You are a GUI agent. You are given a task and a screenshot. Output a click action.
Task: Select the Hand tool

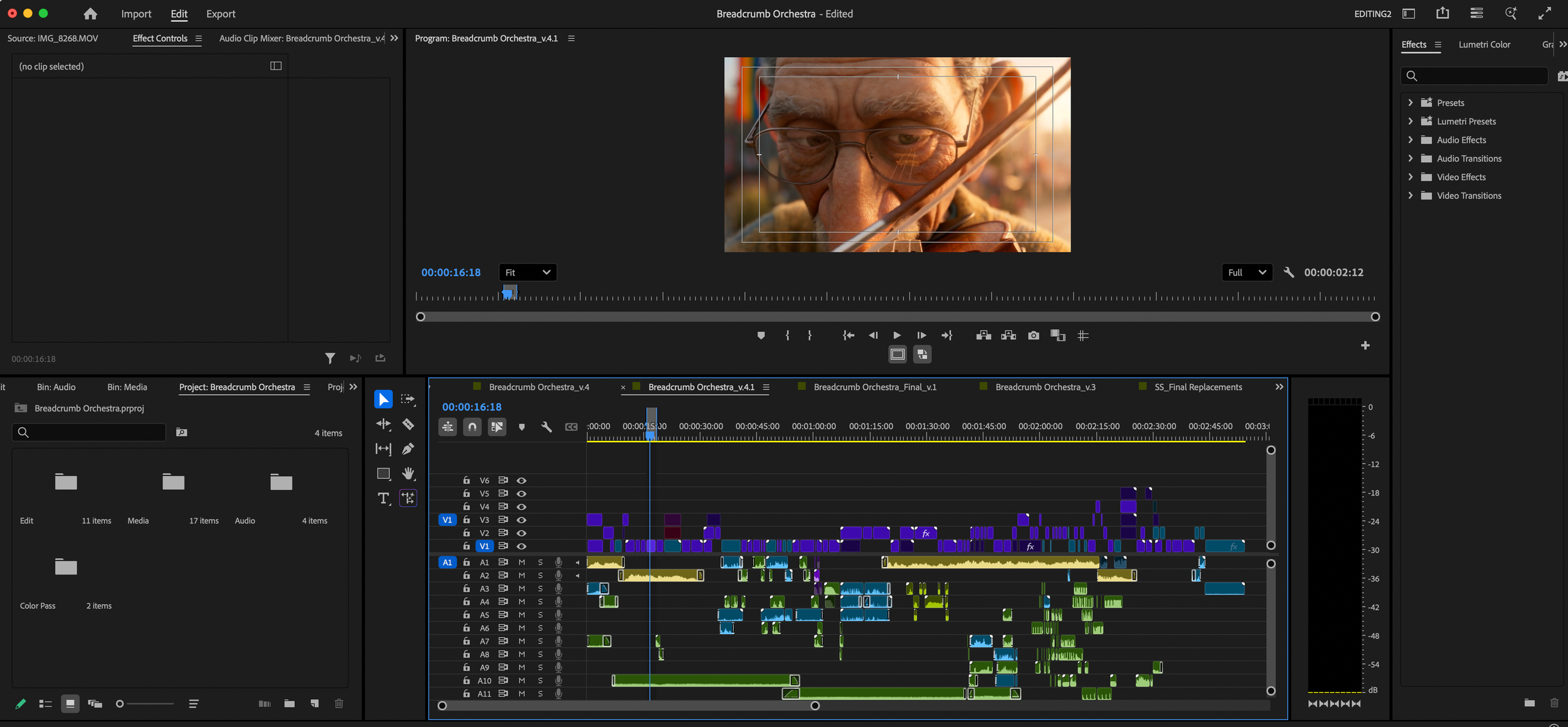pos(408,474)
